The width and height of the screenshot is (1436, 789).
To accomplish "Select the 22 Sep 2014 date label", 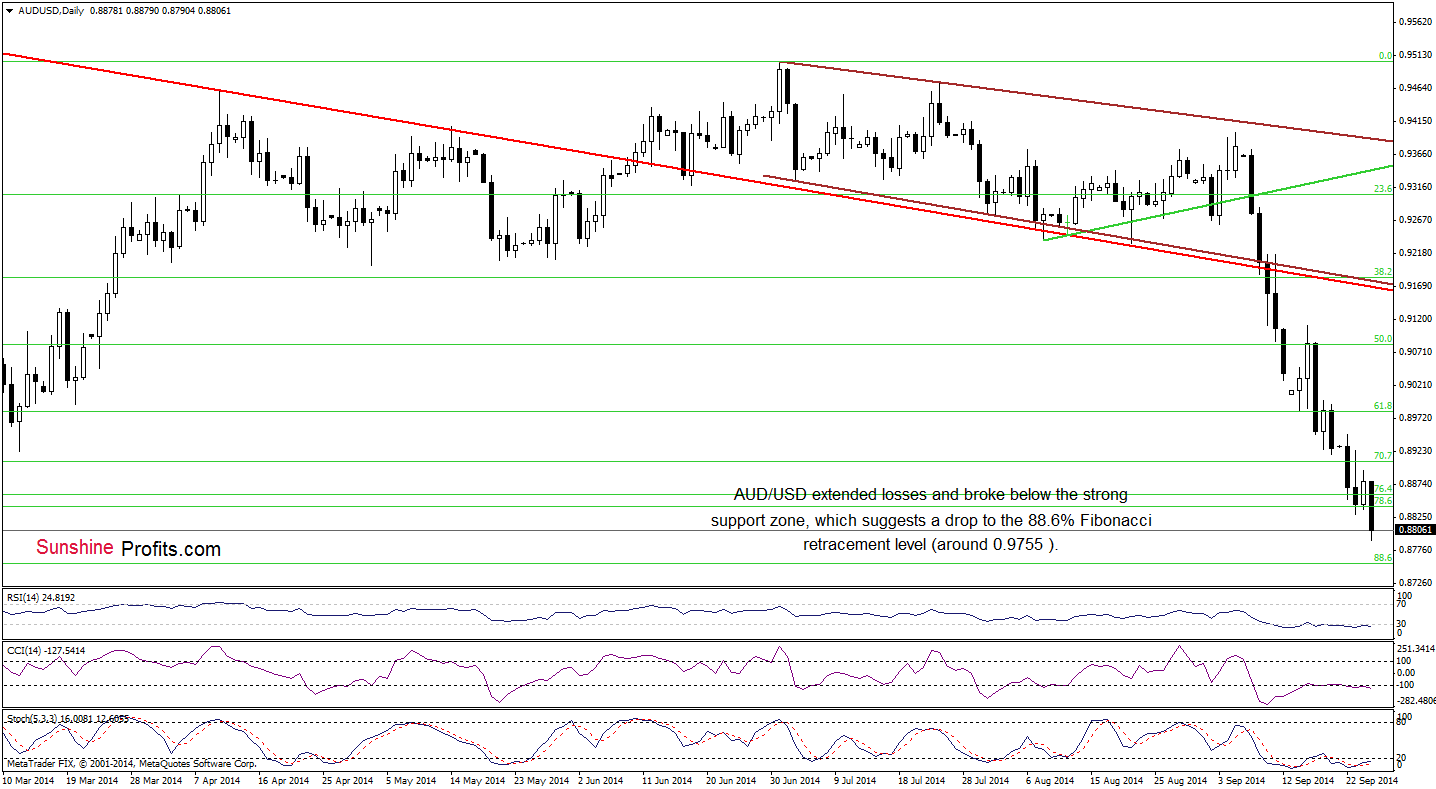I will point(1373,779).
